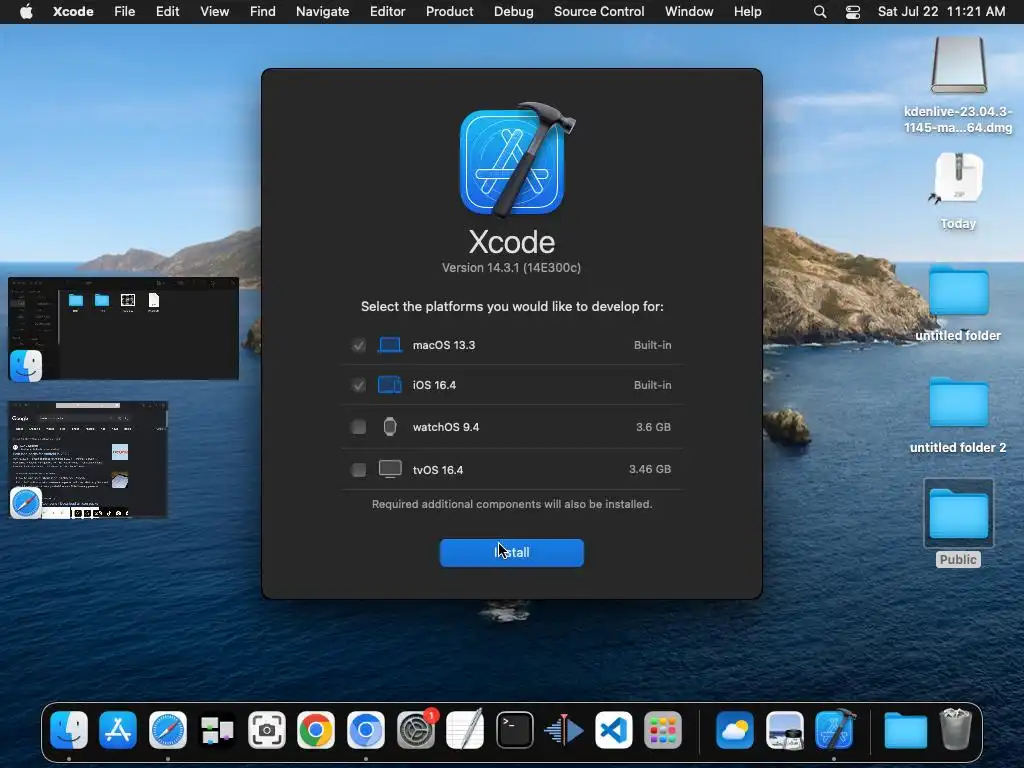The width and height of the screenshot is (1024, 768).
Task: Open the Window menu
Action: (x=689, y=12)
